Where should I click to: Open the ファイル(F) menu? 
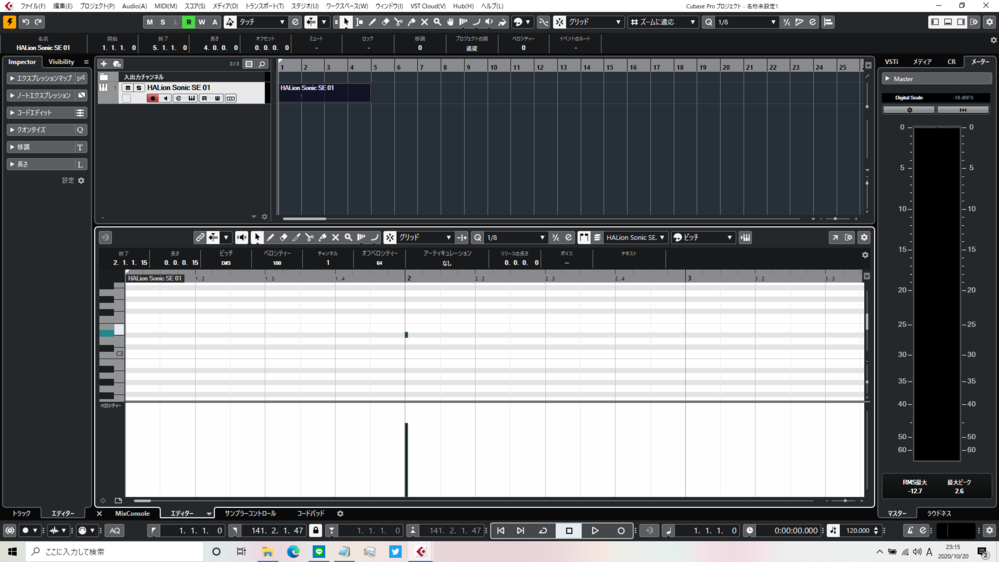click(x=32, y=6)
